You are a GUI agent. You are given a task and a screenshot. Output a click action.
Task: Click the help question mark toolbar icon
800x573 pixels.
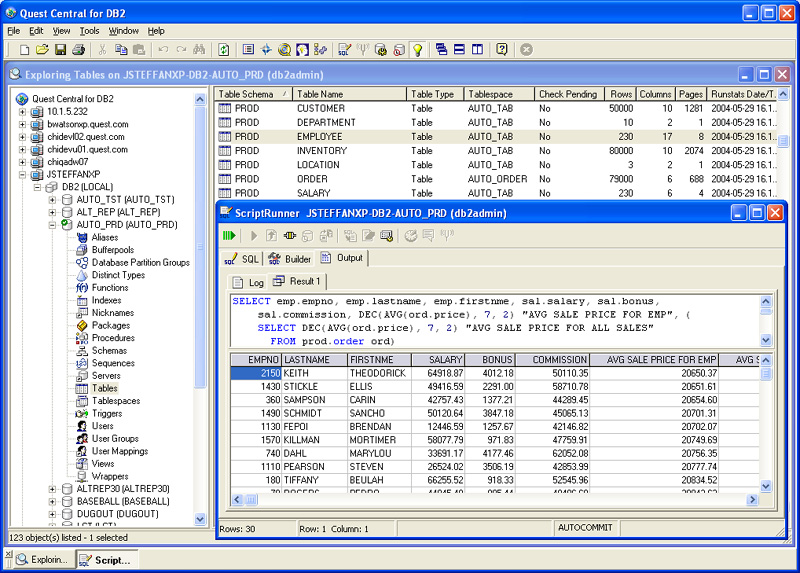coord(502,49)
